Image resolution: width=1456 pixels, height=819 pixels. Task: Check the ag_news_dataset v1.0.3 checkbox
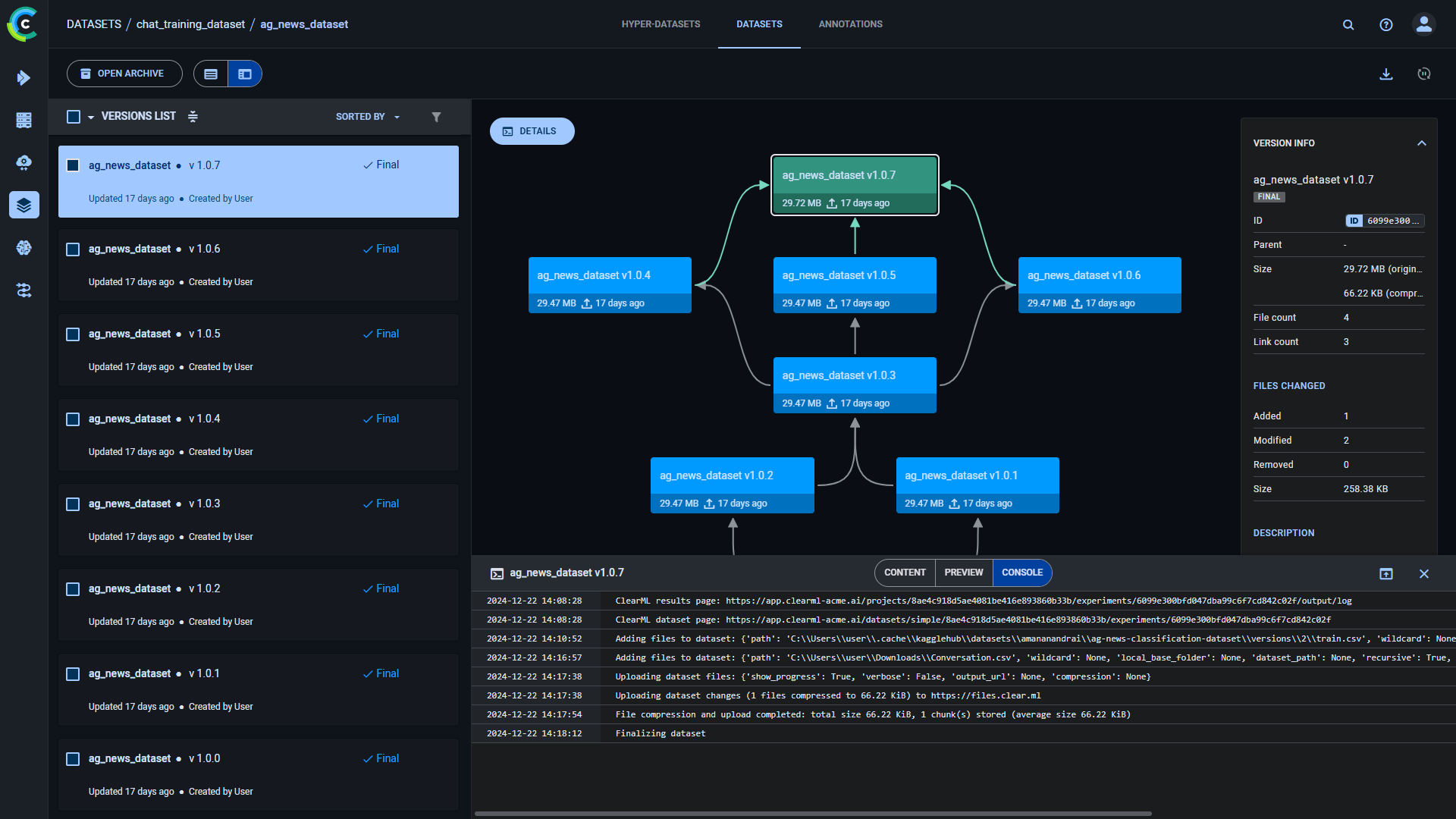click(73, 504)
